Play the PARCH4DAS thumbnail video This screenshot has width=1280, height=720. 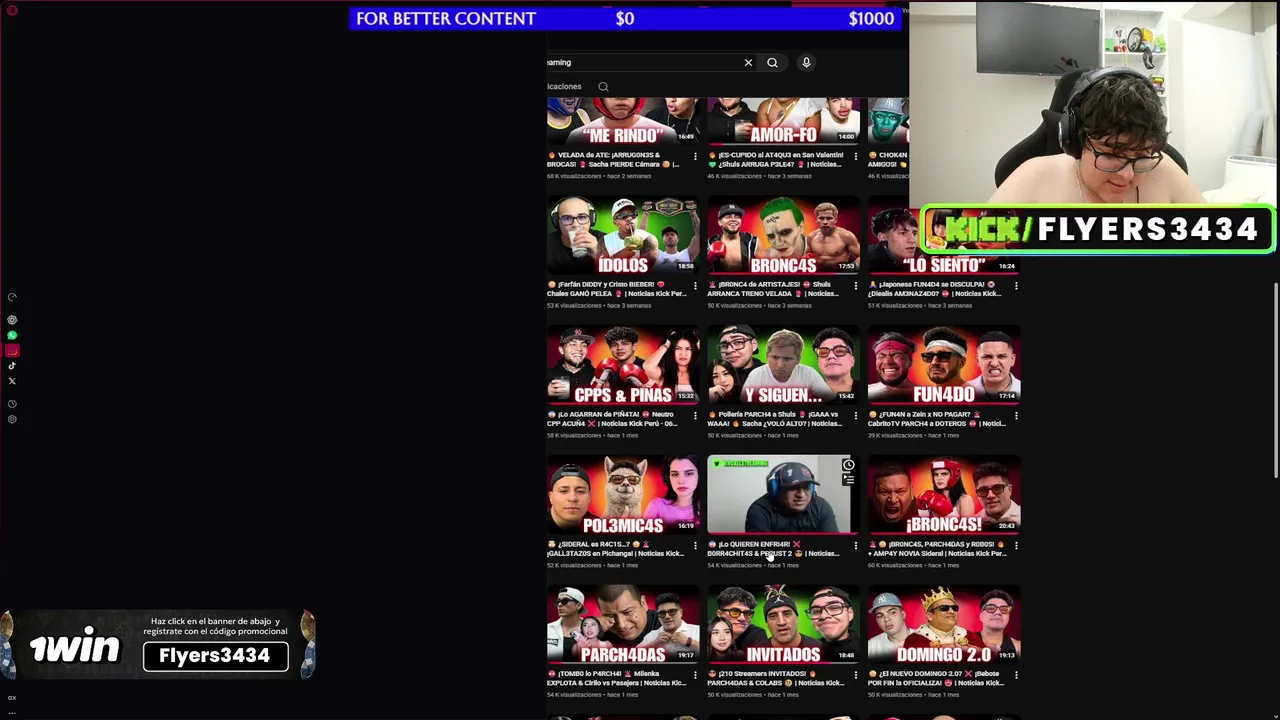pyautogui.click(x=623, y=625)
